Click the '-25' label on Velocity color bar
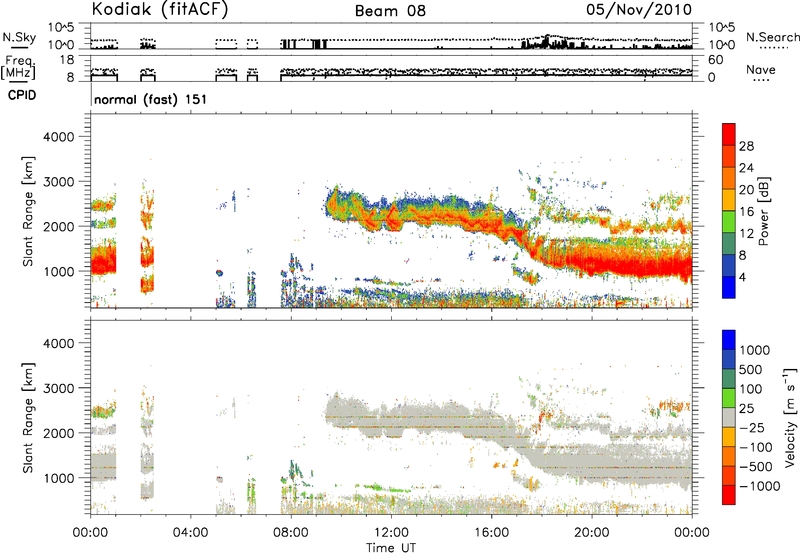 click(752, 428)
